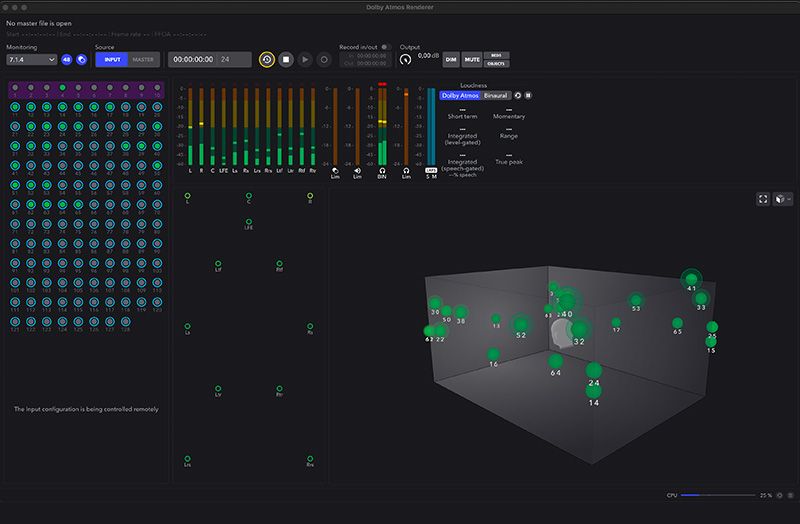Toggle the MUTE output button
Screen dimensions: 800x524
[471, 60]
